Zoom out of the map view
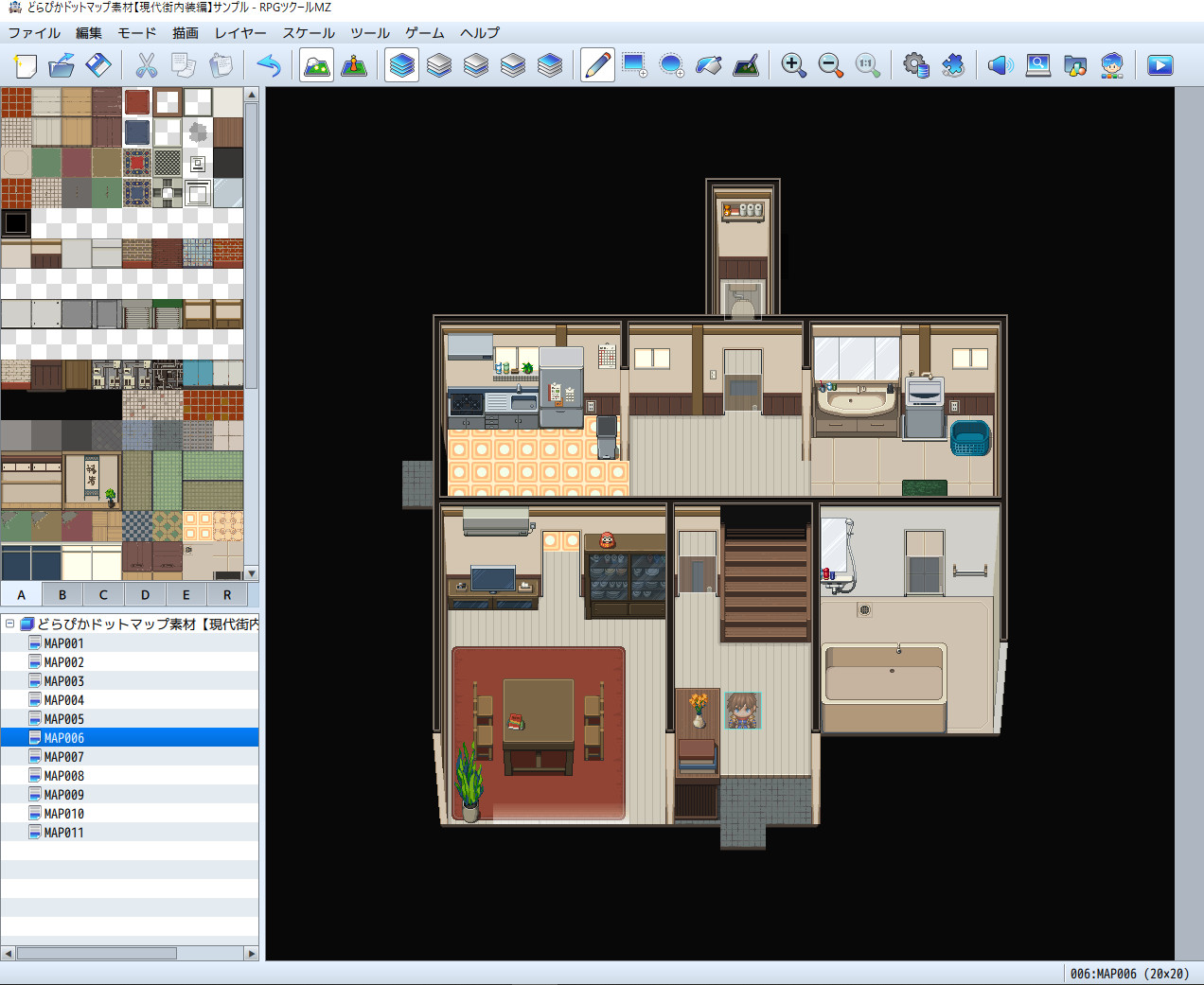The width and height of the screenshot is (1204, 985). click(831, 64)
